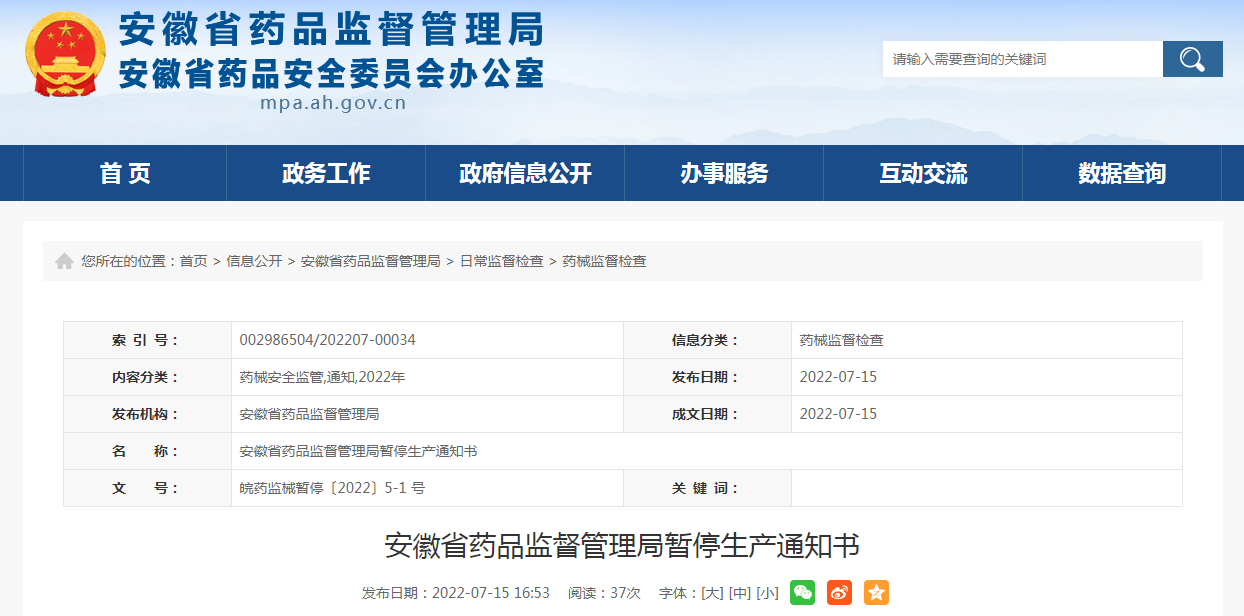1244x616 pixels.
Task: Click document number 皖药监械暂停〔2022〕5-1 号
Action: 333,488
